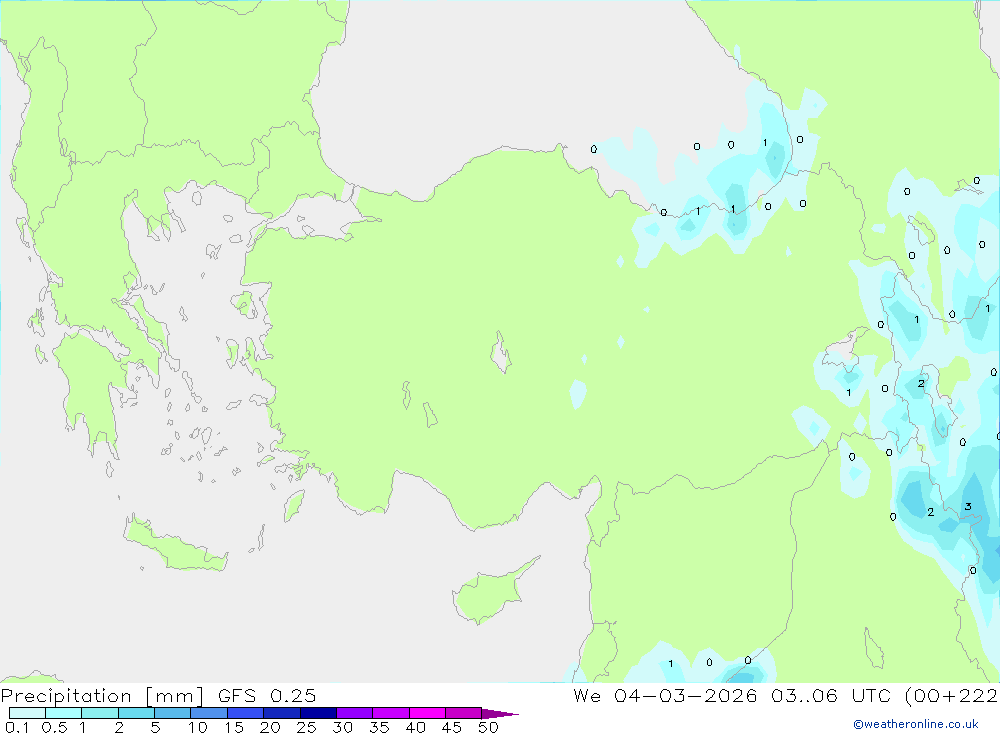1000x733 pixels.
Task: Click the '15' legend scale label
Action: (234, 727)
